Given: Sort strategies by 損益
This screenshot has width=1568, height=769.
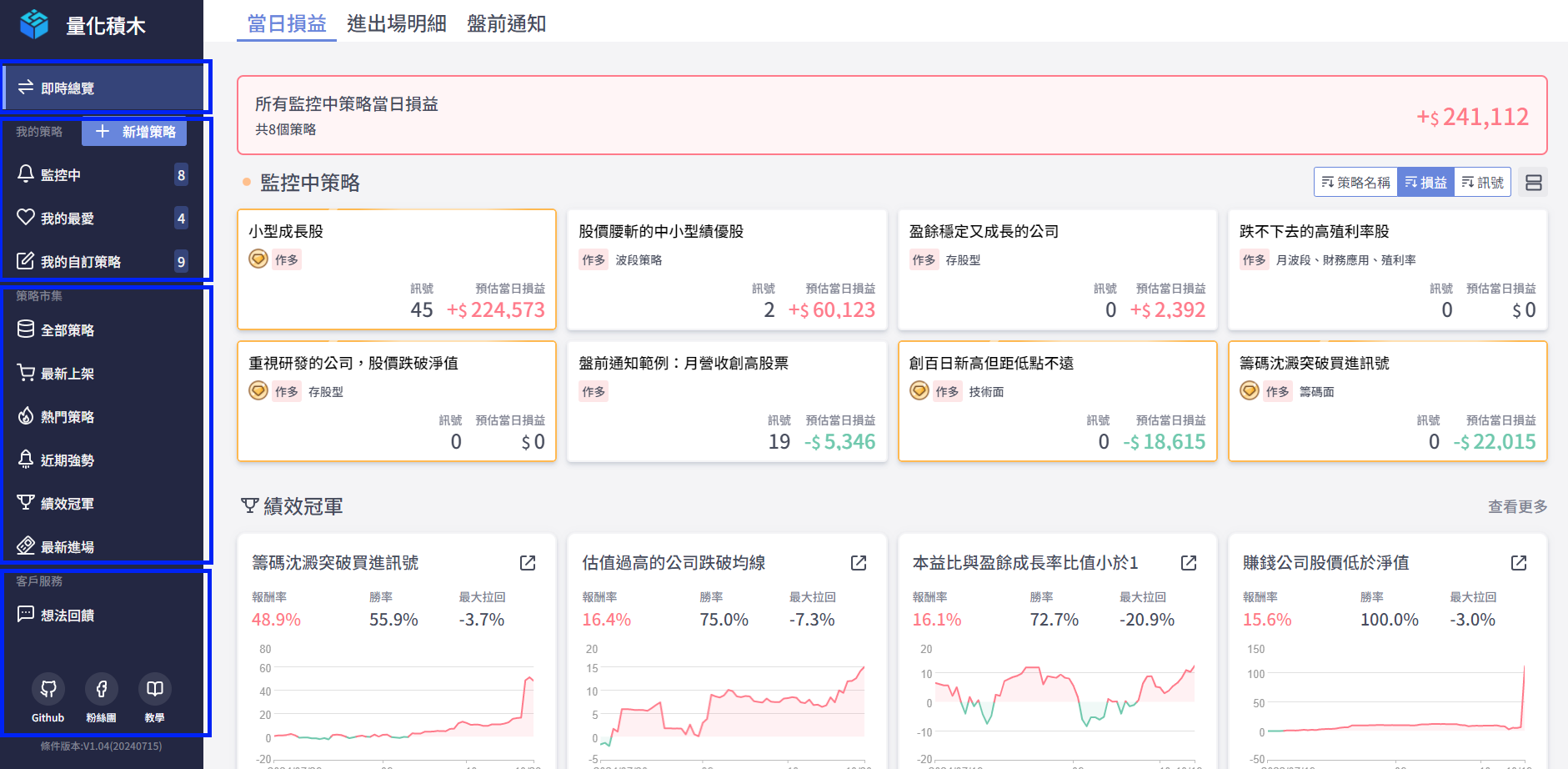Looking at the screenshot, I should tap(1425, 183).
